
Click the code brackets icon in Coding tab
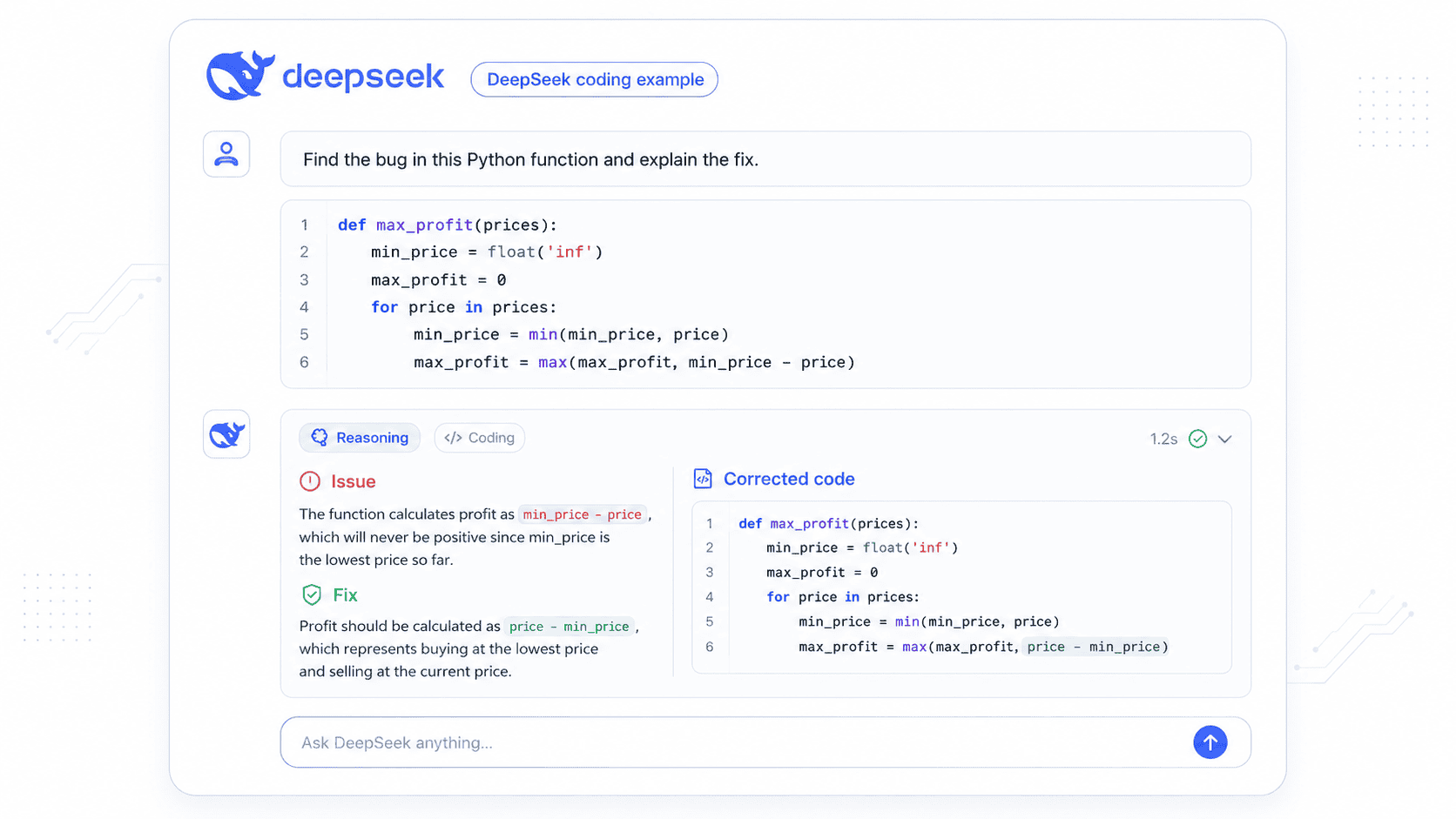[x=453, y=438]
